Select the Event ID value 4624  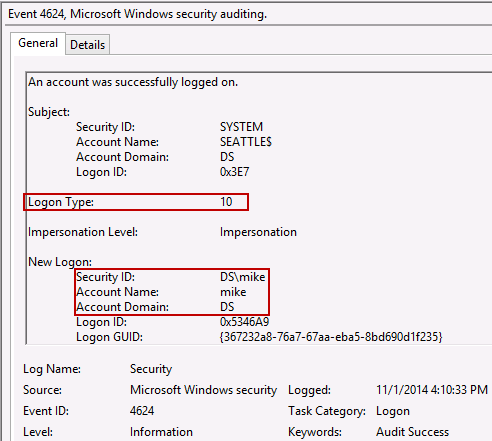click(x=142, y=411)
